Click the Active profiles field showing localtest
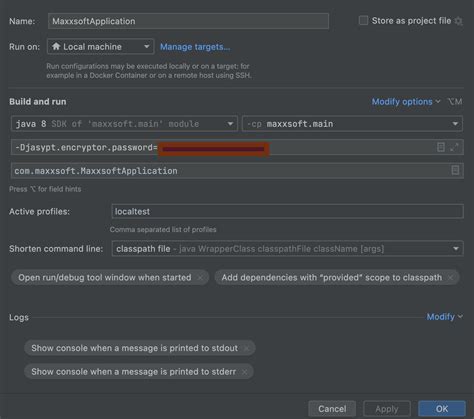The width and height of the screenshot is (474, 419). point(287,211)
